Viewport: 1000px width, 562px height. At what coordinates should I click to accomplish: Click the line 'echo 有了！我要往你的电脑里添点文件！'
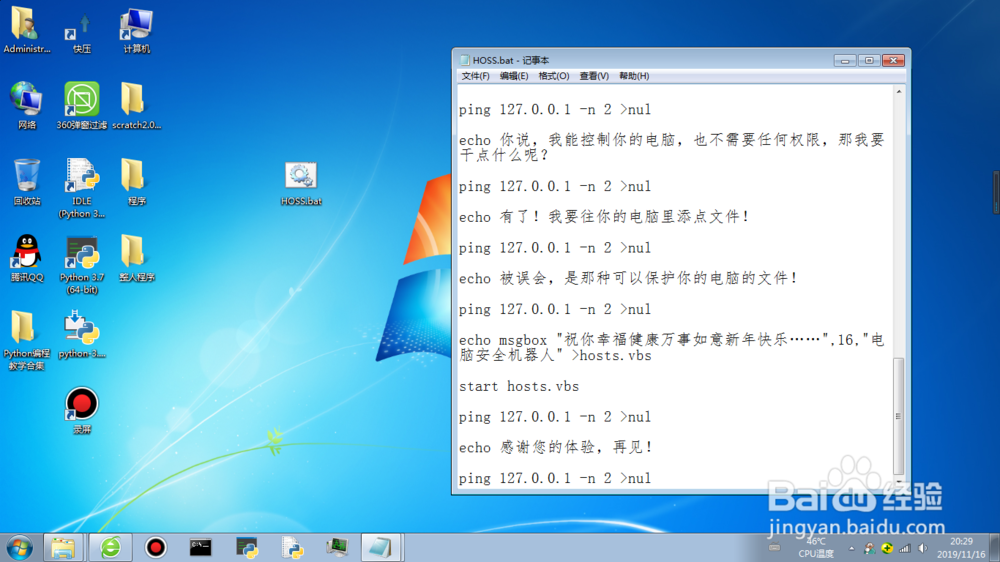[603, 217]
